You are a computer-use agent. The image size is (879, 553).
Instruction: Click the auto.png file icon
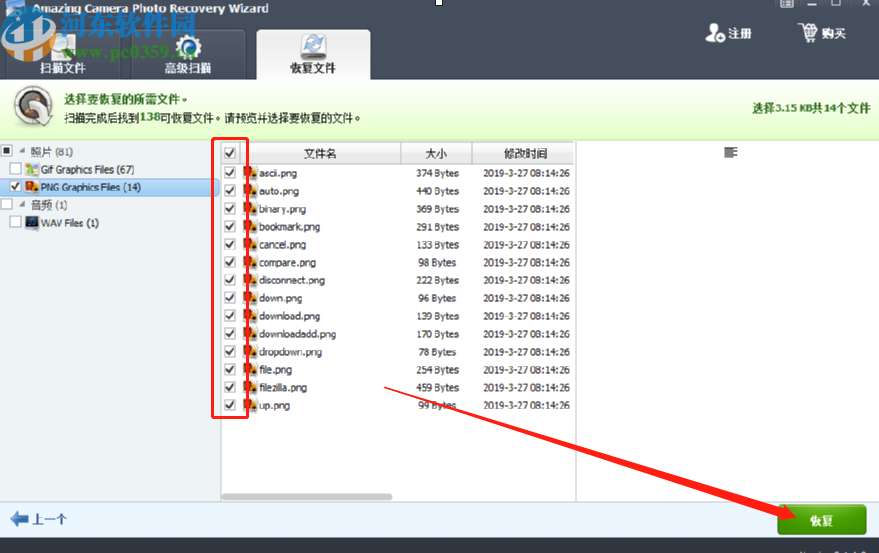click(250, 191)
